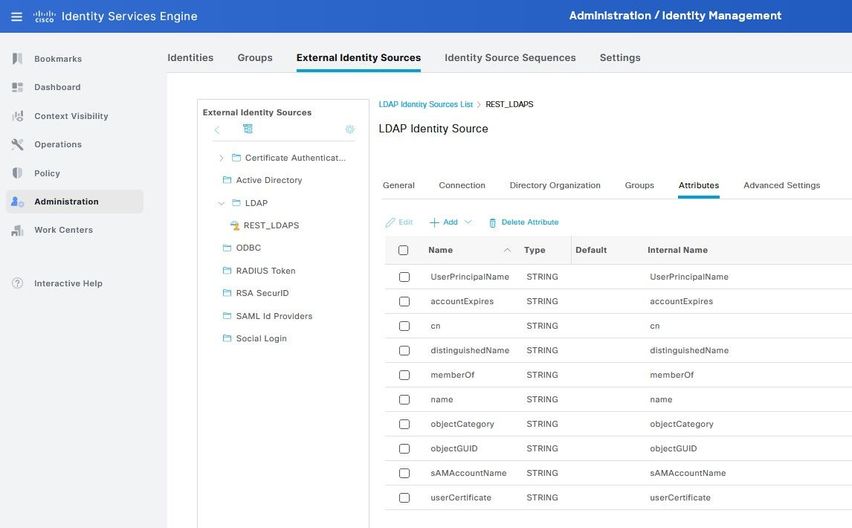Click the Delete Attribute trash icon
This screenshot has height=528, width=852.
tap(492, 223)
